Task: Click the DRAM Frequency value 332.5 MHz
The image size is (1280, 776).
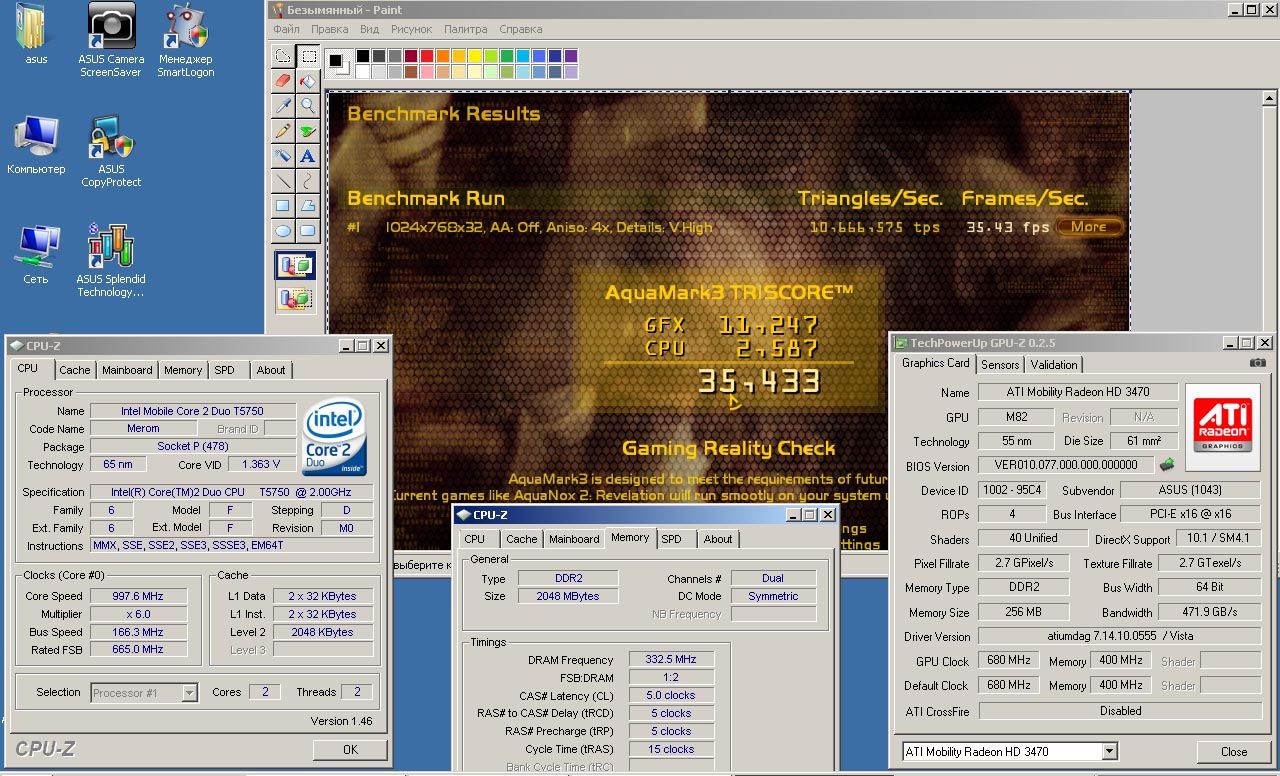Action: point(672,660)
